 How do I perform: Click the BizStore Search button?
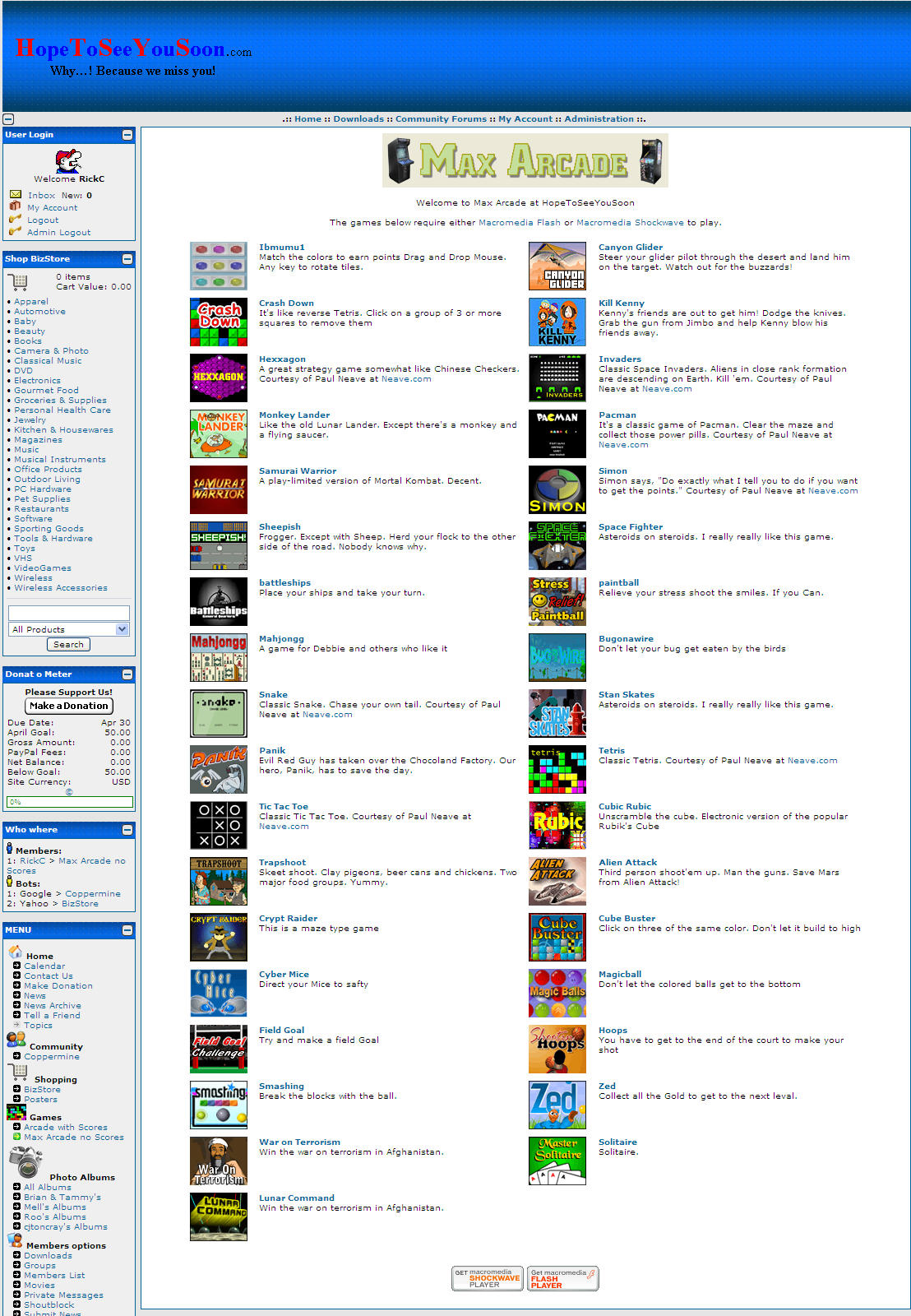click(x=69, y=645)
